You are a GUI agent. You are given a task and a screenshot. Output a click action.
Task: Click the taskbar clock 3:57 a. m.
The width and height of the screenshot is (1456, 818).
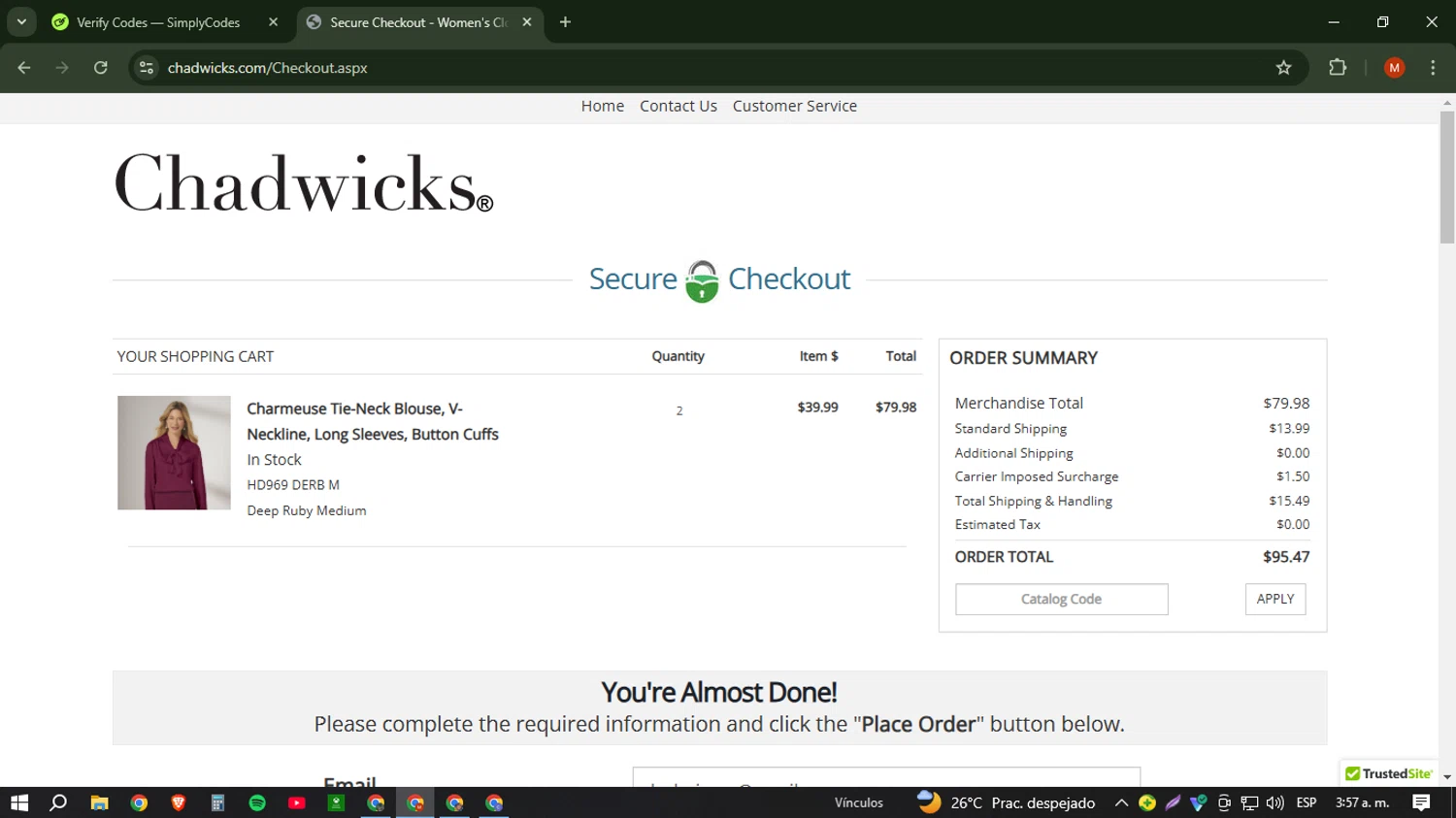tap(1362, 802)
